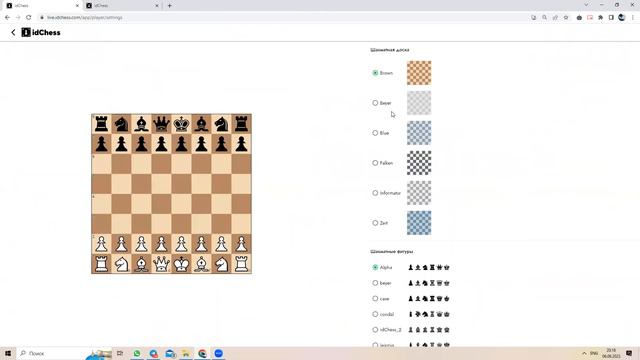Image resolution: width=640 pixels, height=360 pixels.
Task: Click the browser forward arrow
Action: [18, 18]
